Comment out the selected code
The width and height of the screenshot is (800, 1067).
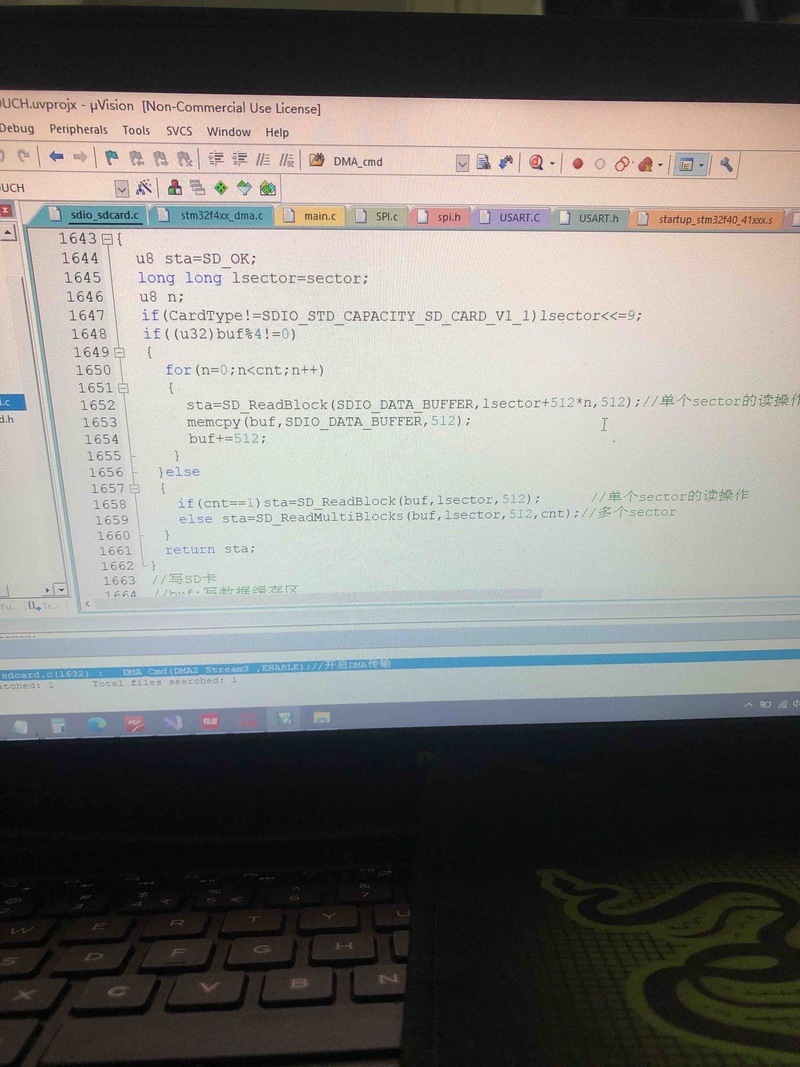click(263, 161)
